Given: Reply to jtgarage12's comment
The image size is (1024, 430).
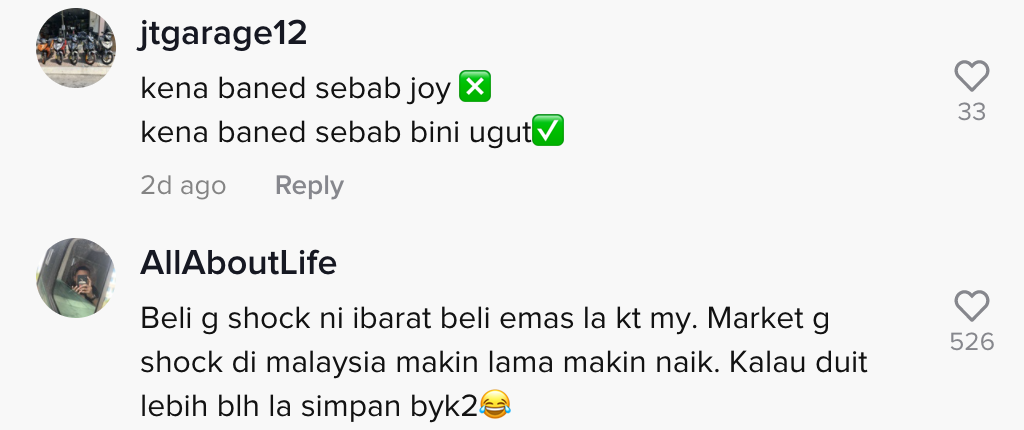Looking at the screenshot, I should pos(309,186).
